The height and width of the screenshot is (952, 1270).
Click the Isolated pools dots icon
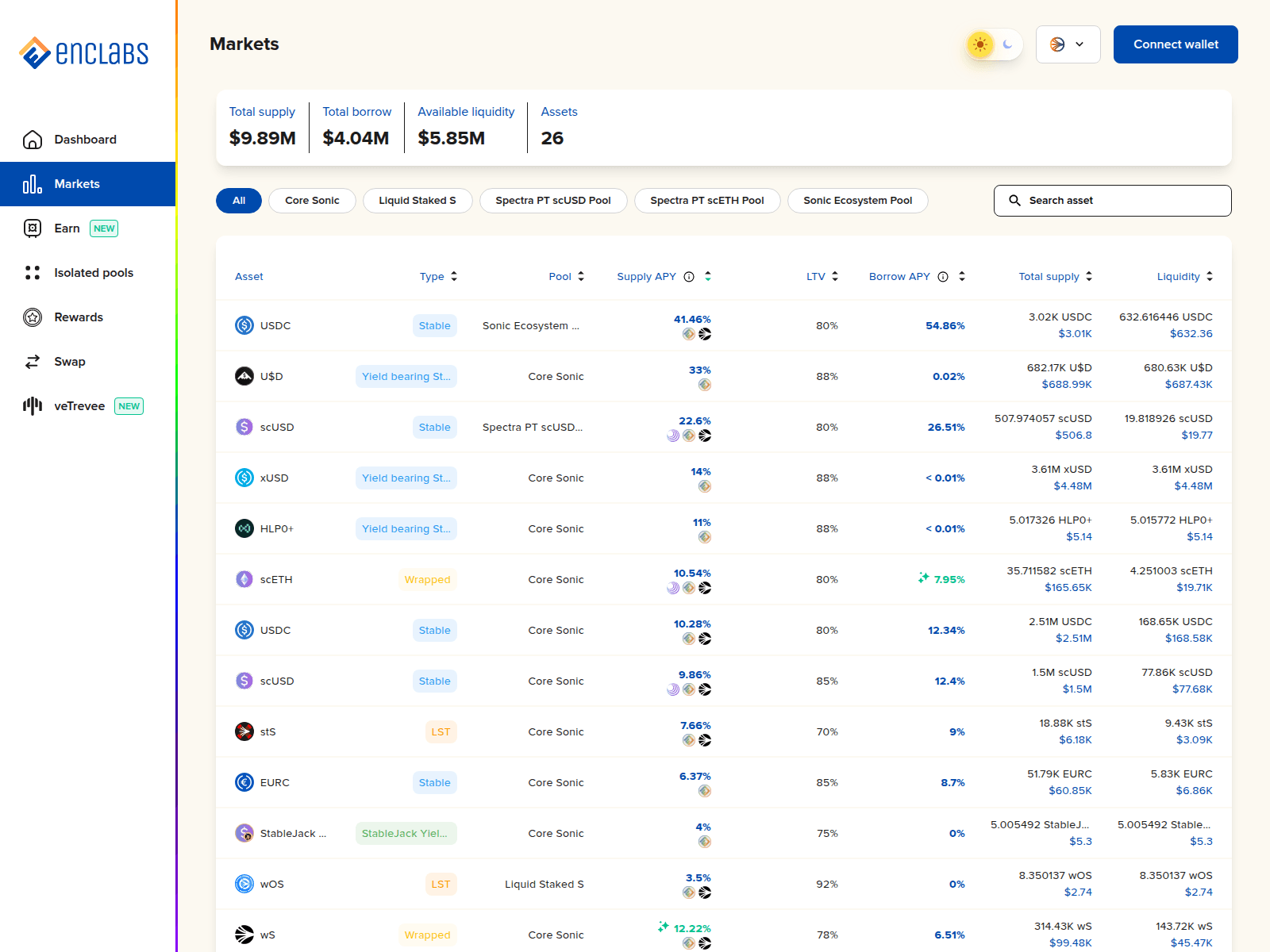(33, 273)
